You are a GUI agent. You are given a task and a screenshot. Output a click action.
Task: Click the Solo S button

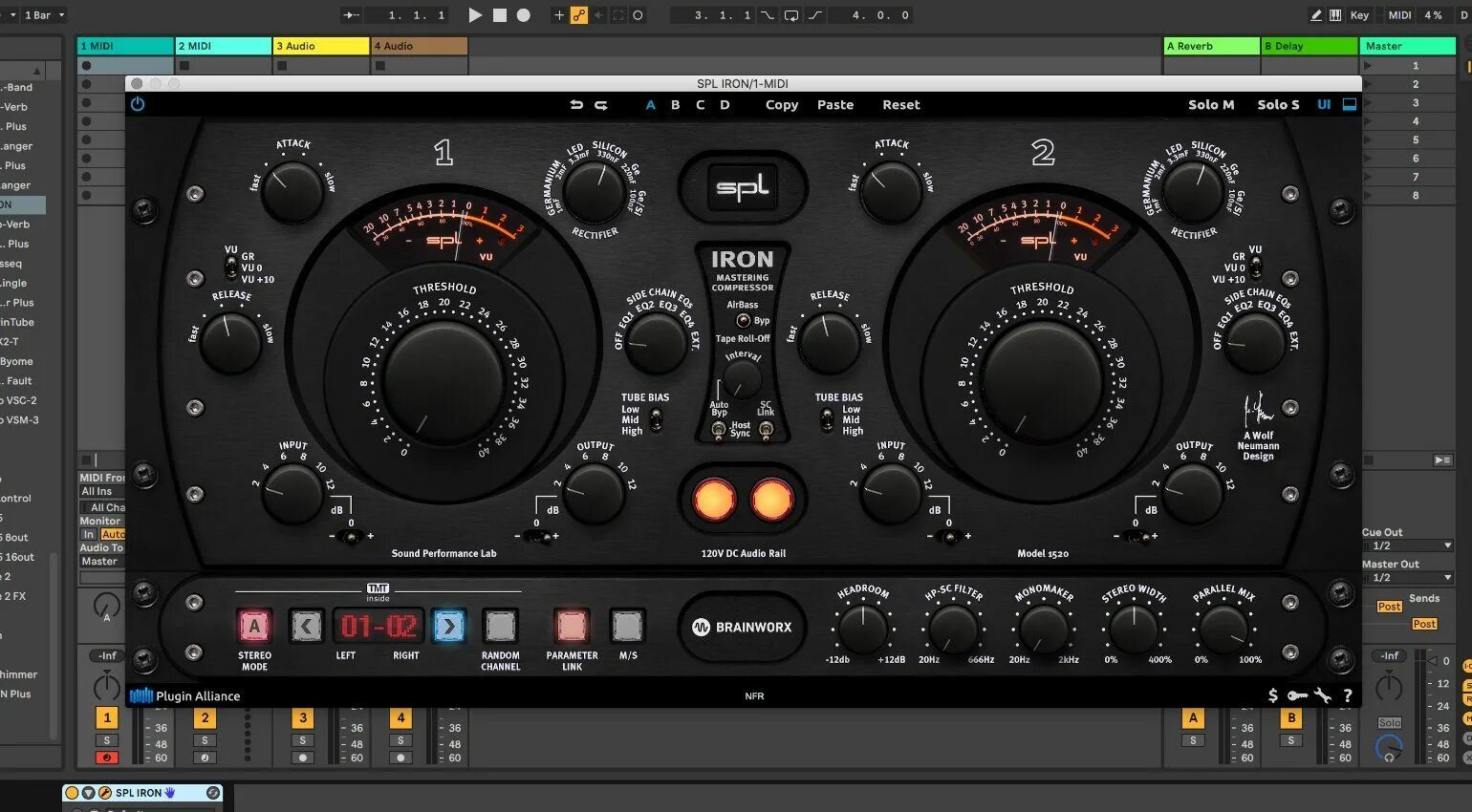(x=1279, y=105)
